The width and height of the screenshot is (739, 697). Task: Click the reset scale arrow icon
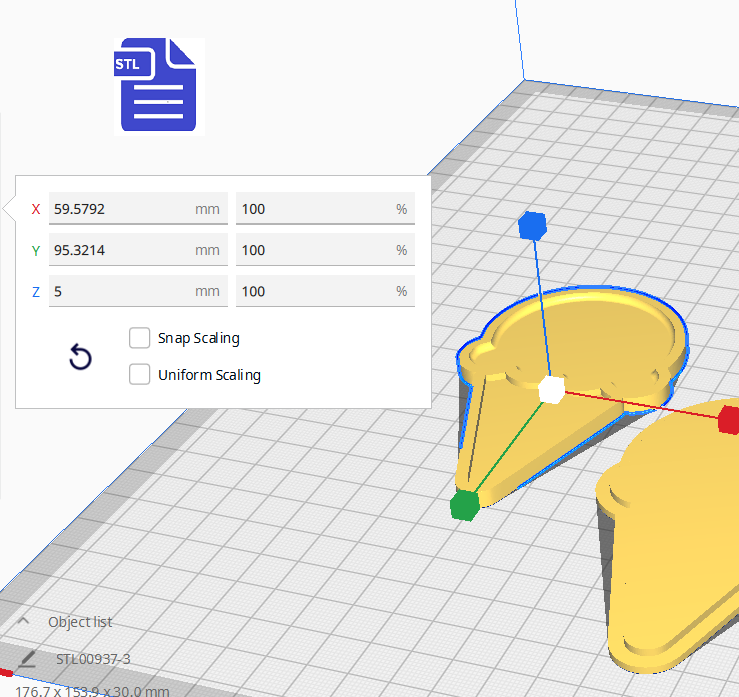80,357
